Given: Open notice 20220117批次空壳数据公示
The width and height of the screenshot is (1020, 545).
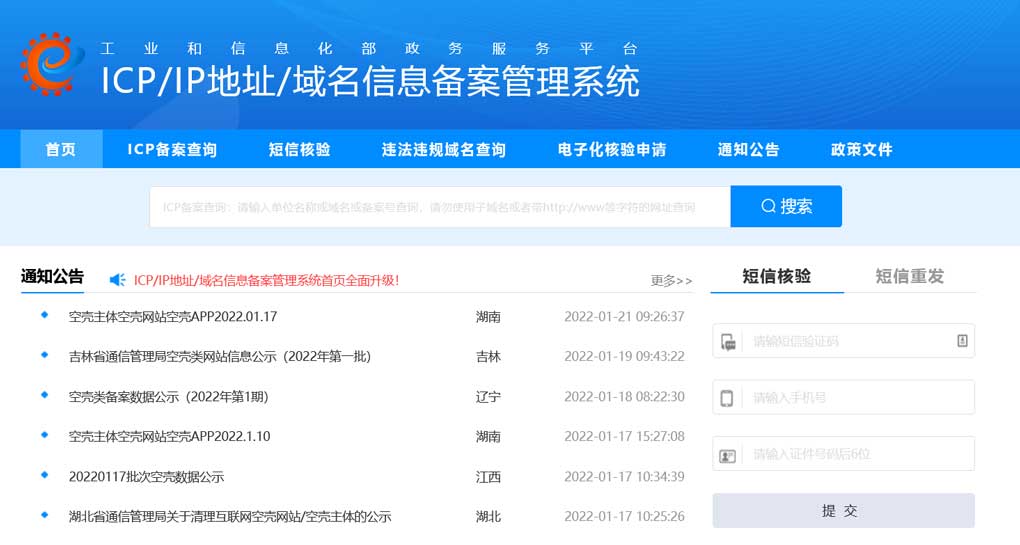Looking at the screenshot, I should pos(146,477).
